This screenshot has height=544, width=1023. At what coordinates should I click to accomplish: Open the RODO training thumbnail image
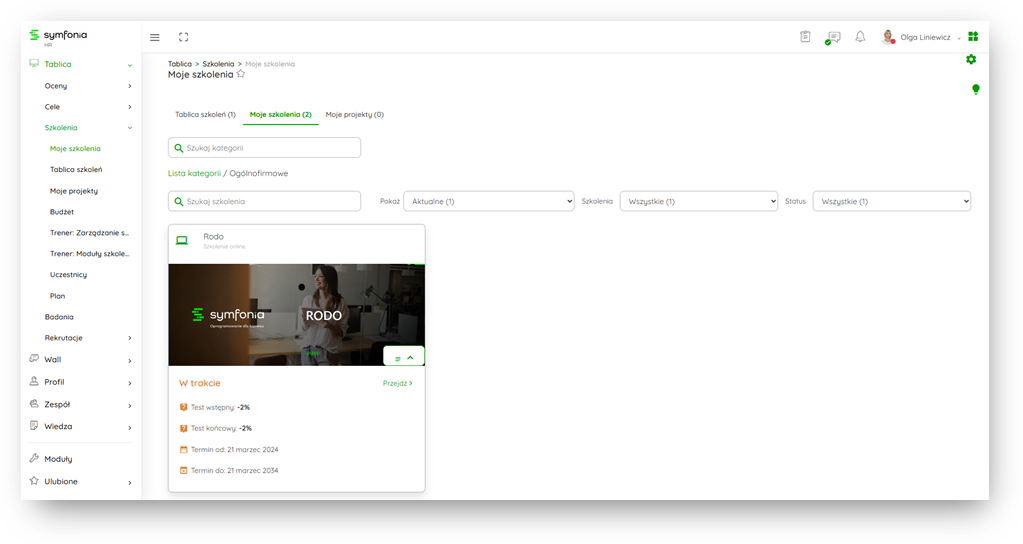pyautogui.click(x=296, y=314)
